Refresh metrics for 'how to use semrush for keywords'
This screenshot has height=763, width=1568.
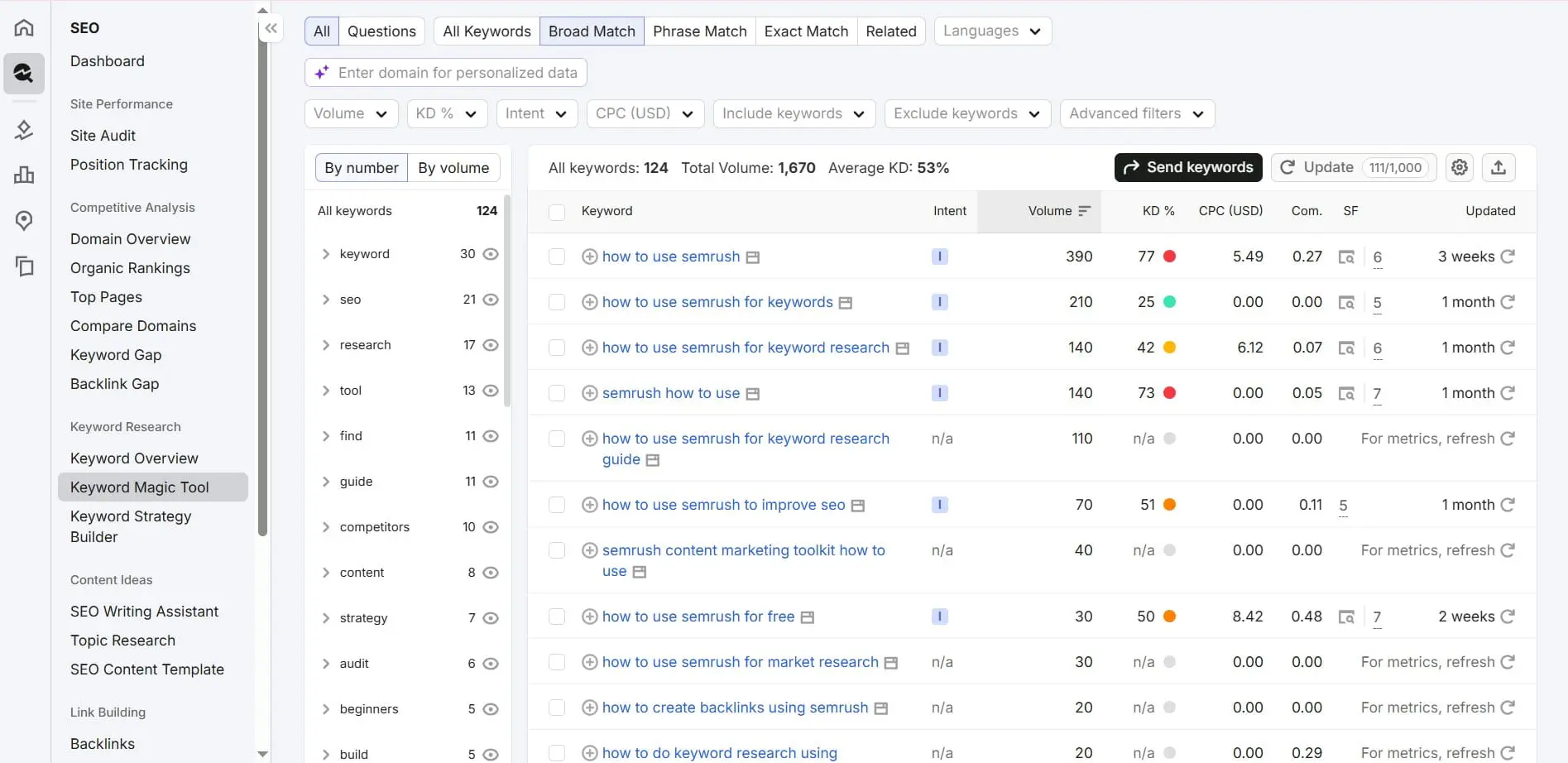click(x=1508, y=302)
